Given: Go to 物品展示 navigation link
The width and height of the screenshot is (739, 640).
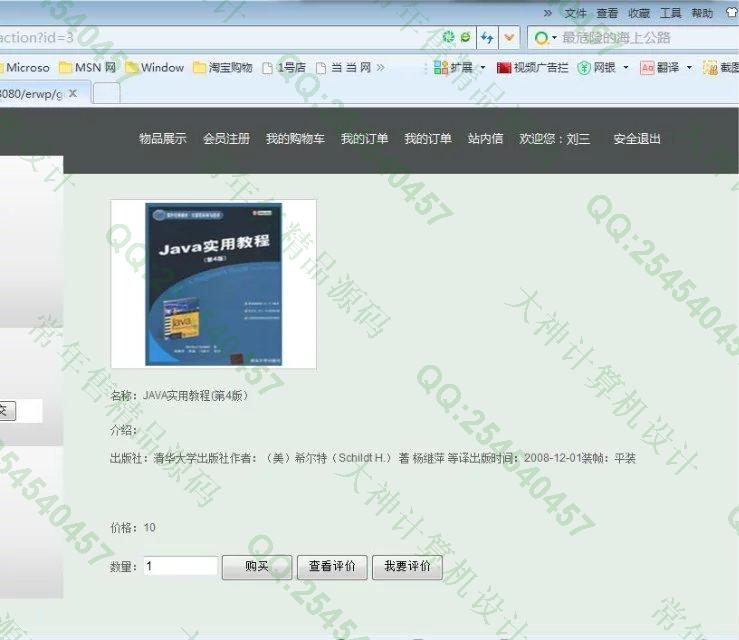Looking at the screenshot, I should click(163, 139).
